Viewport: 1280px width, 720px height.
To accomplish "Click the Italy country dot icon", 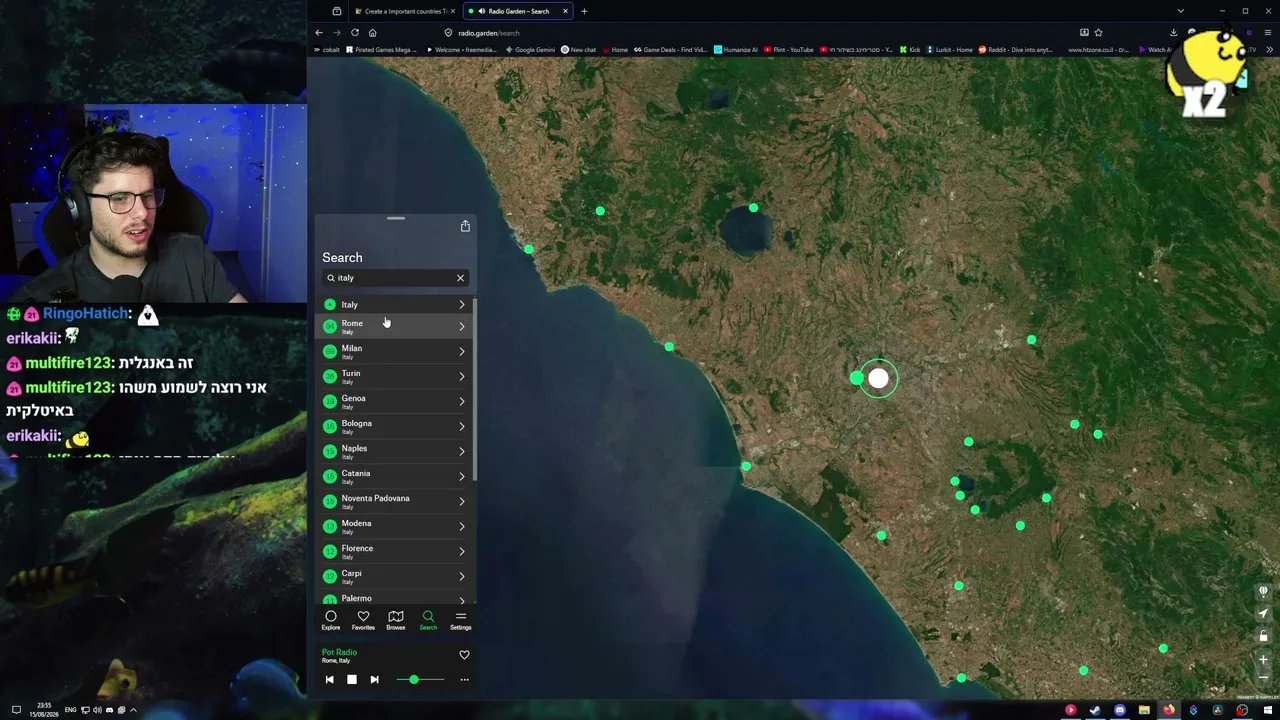I will (x=330, y=304).
